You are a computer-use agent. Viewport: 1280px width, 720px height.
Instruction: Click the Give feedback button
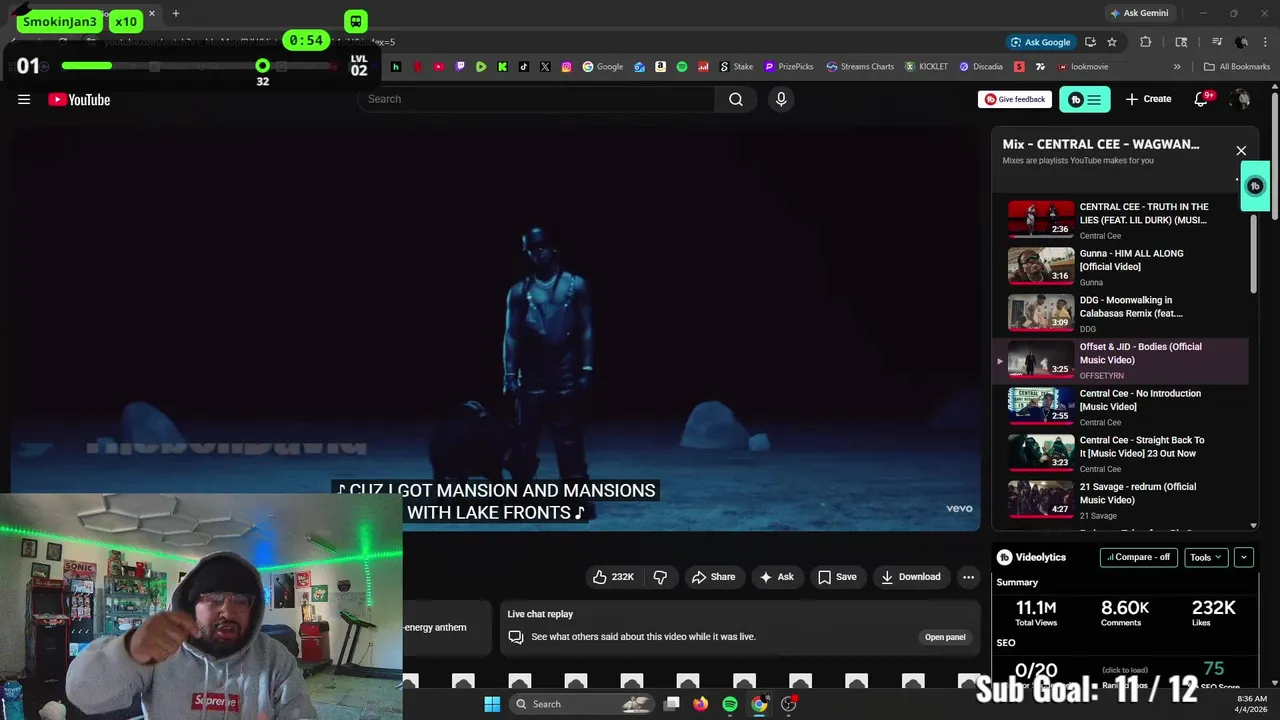[1016, 99]
